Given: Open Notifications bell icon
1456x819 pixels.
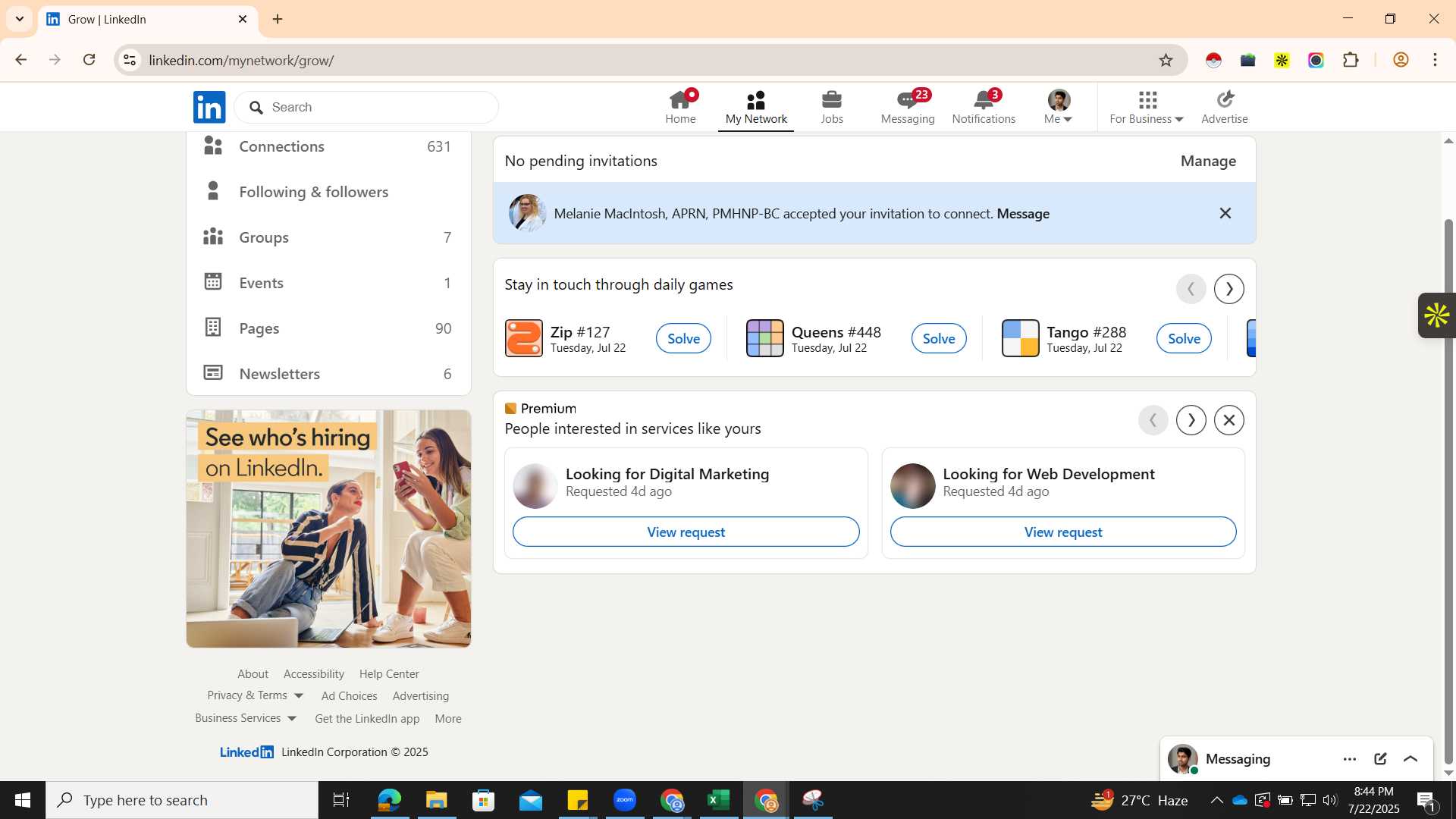Looking at the screenshot, I should (x=984, y=100).
